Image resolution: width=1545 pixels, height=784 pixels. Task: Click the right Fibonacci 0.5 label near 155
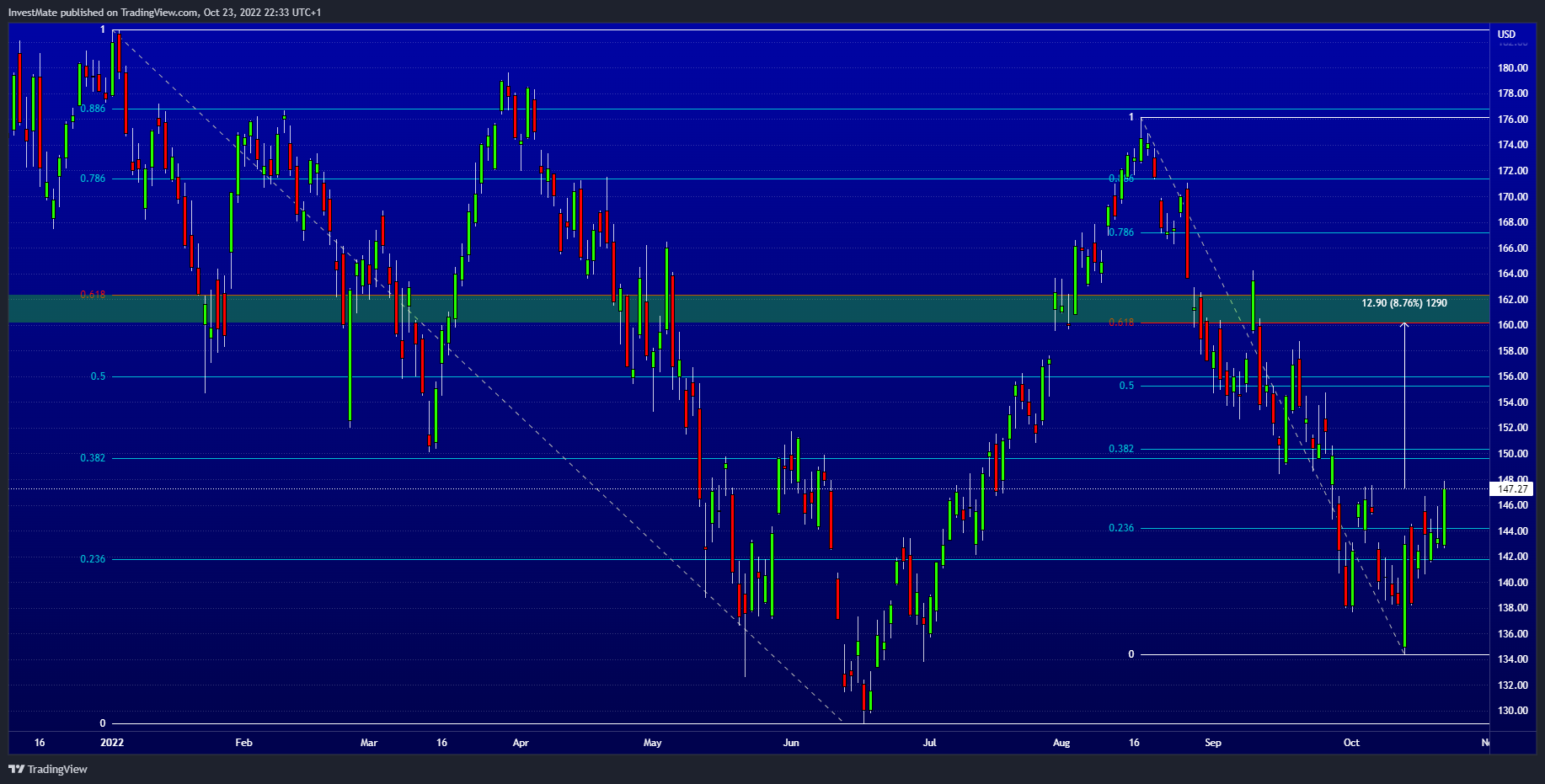click(1127, 386)
